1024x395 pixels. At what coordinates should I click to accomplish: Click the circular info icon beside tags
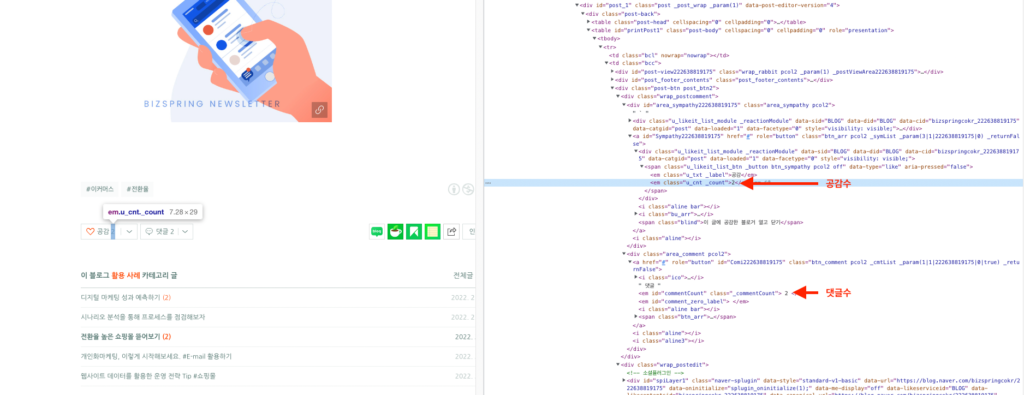[455, 189]
